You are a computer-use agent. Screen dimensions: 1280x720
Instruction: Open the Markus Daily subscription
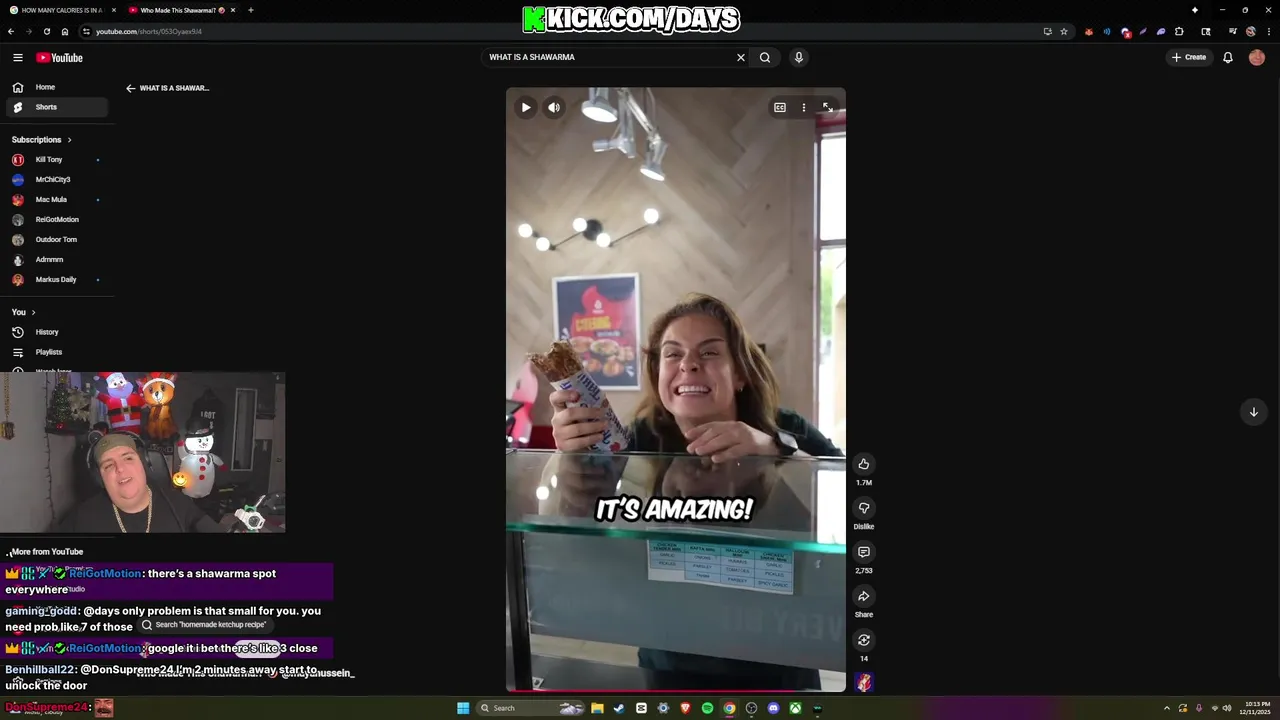[57, 279]
